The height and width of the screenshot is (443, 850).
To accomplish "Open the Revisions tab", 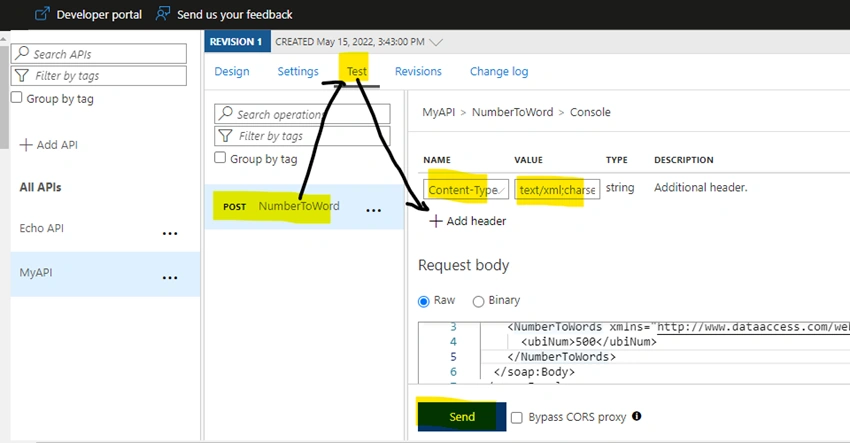I will coord(418,71).
